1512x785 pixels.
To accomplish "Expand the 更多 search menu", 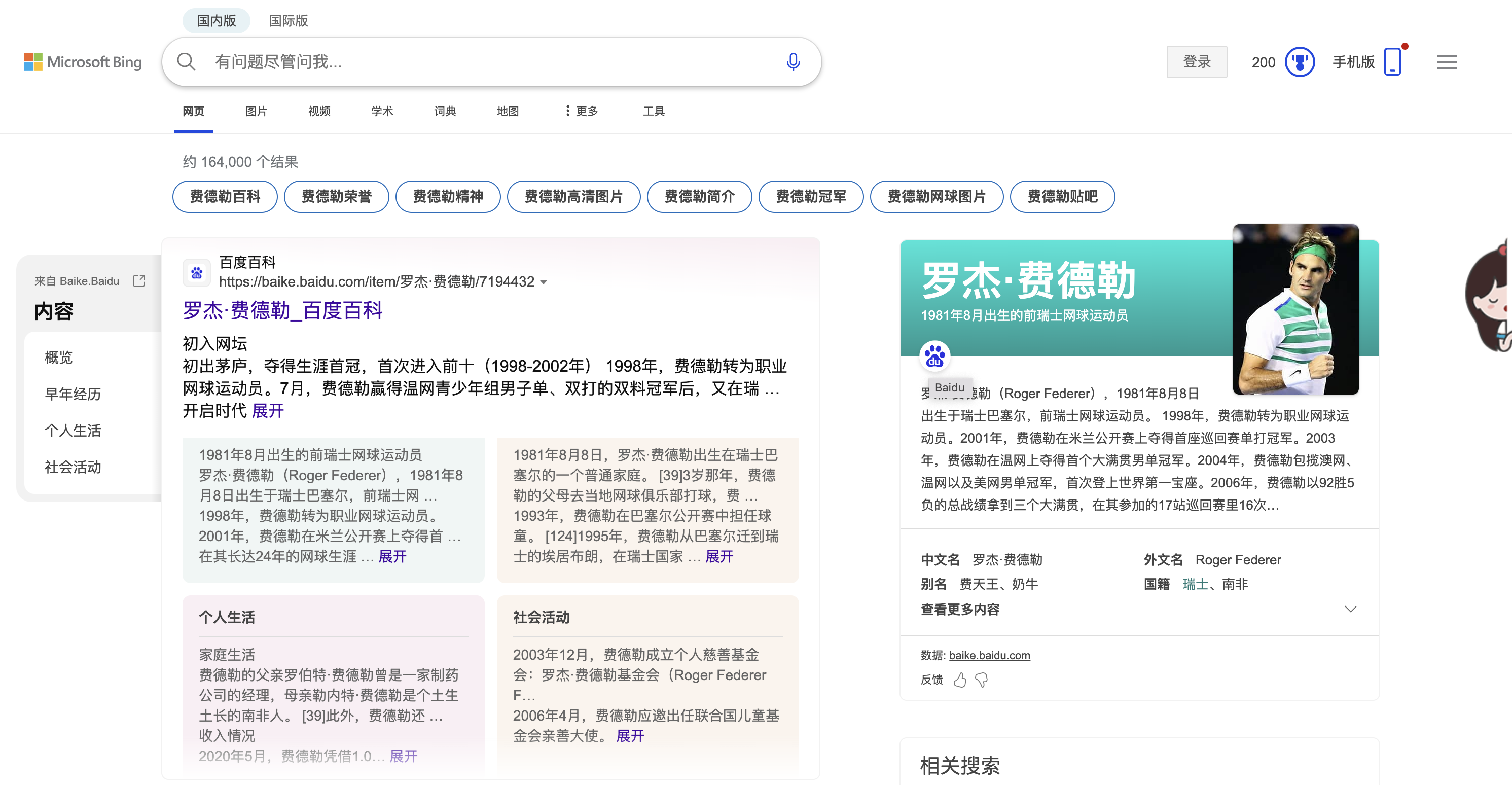I will coord(581,111).
